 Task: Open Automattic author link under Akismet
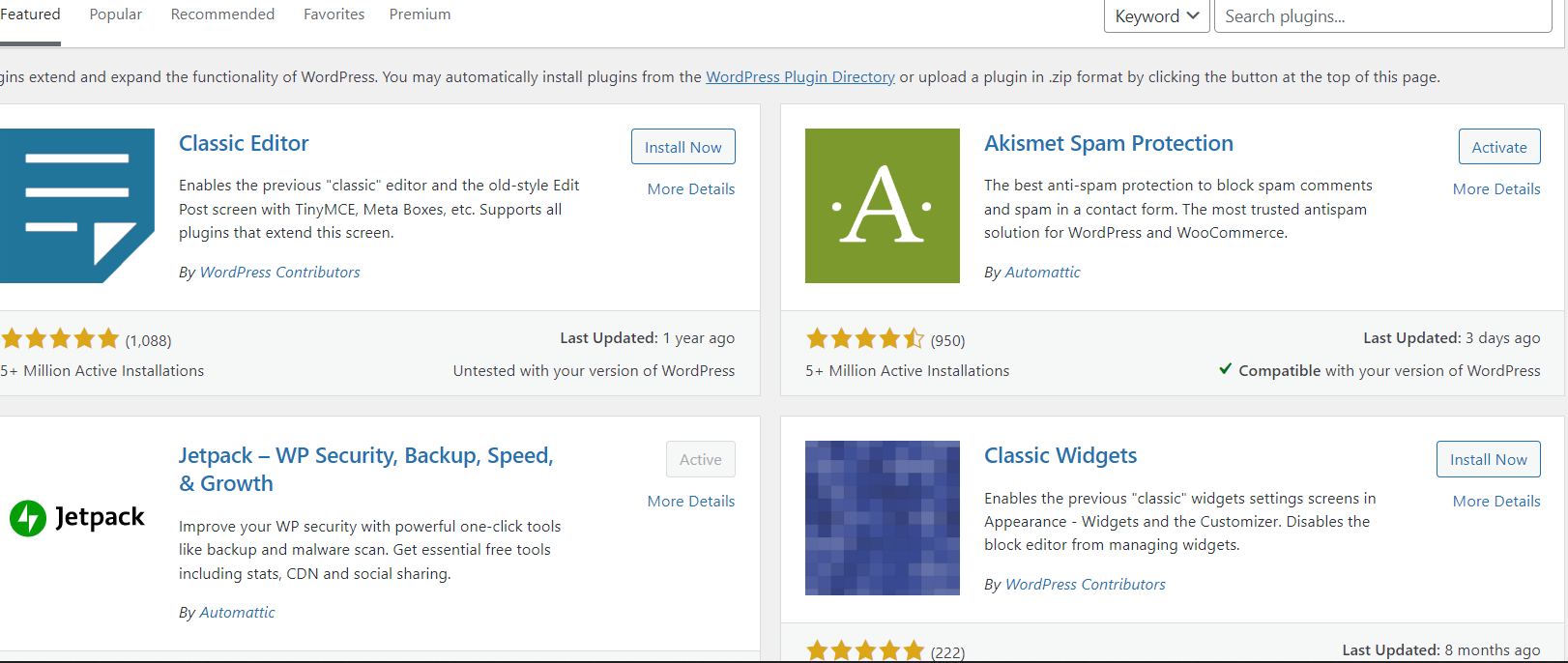pos(1043,273)
